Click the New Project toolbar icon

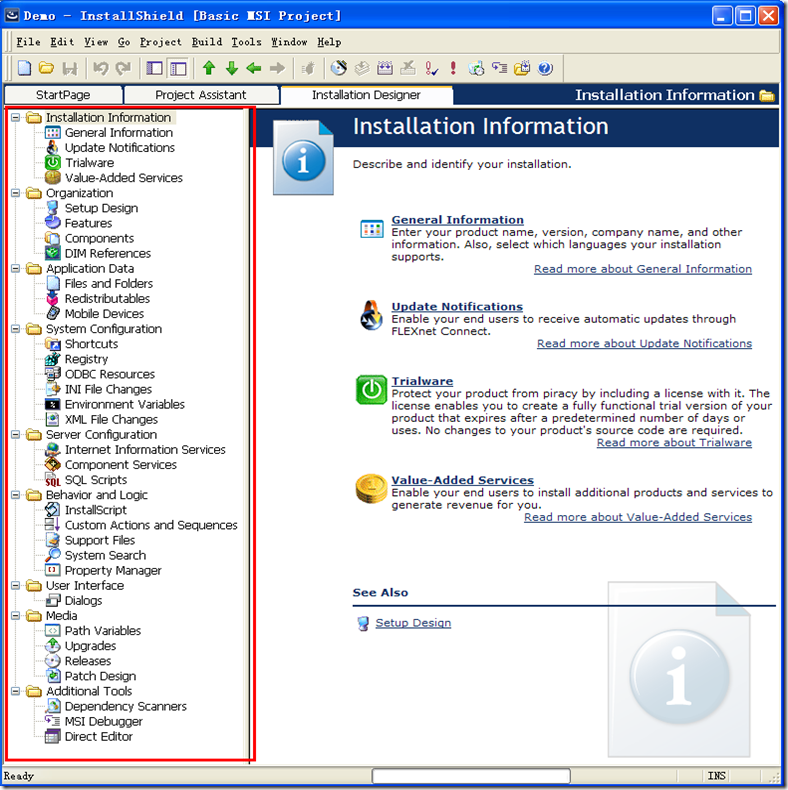click(x=24, y=68)
